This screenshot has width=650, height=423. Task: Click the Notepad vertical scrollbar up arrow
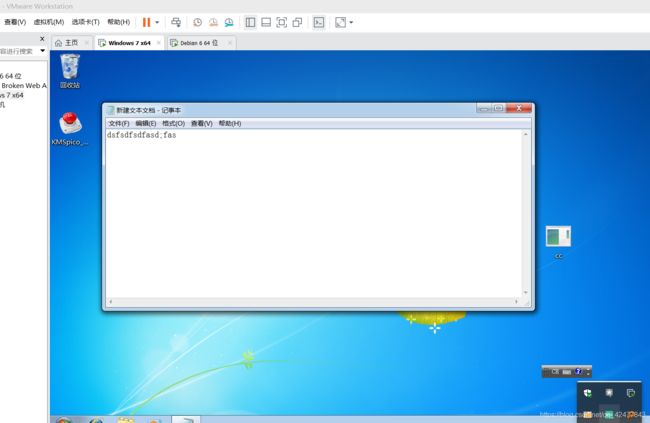point(526,134)
